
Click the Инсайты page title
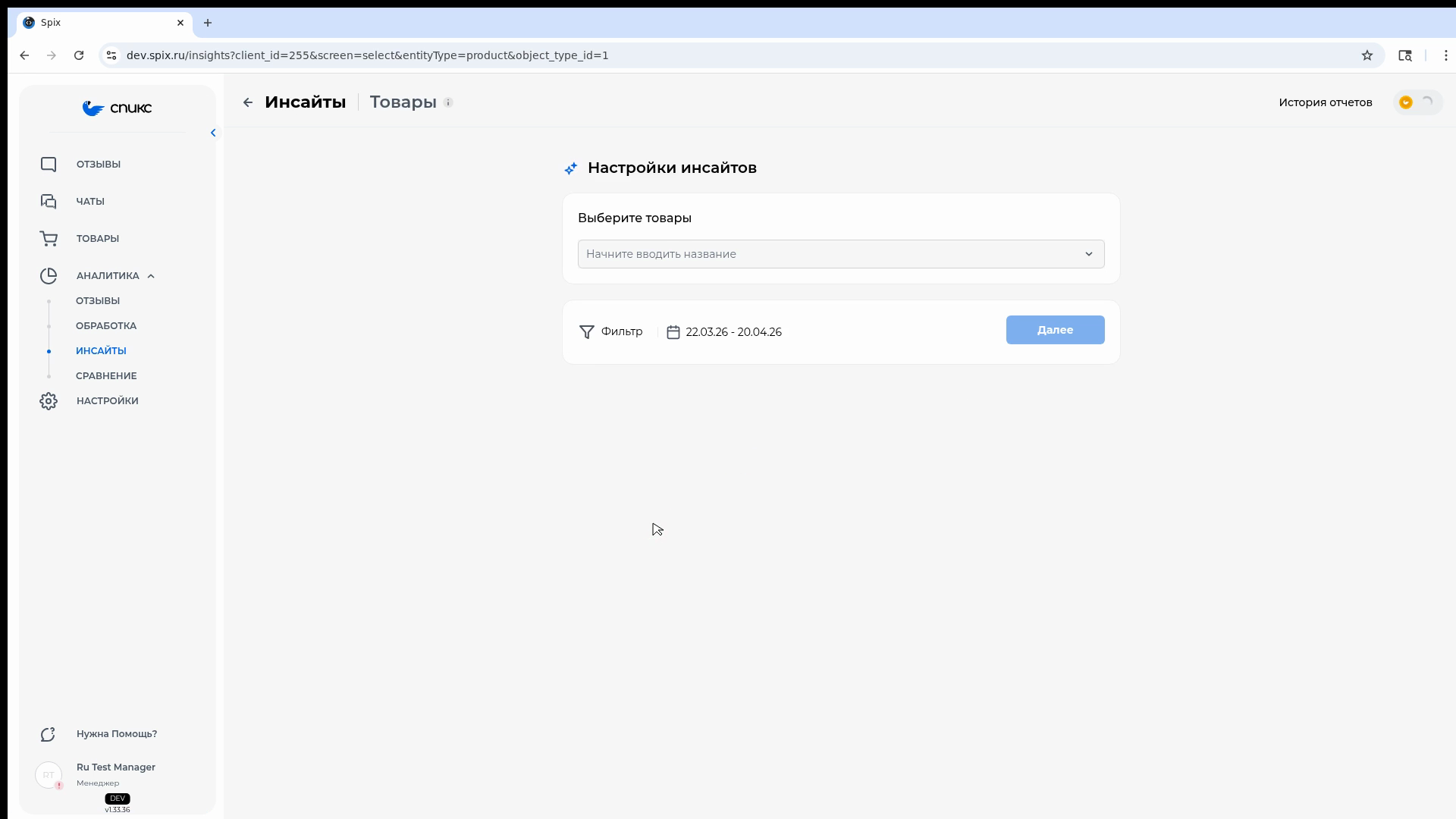coord(306,102)
